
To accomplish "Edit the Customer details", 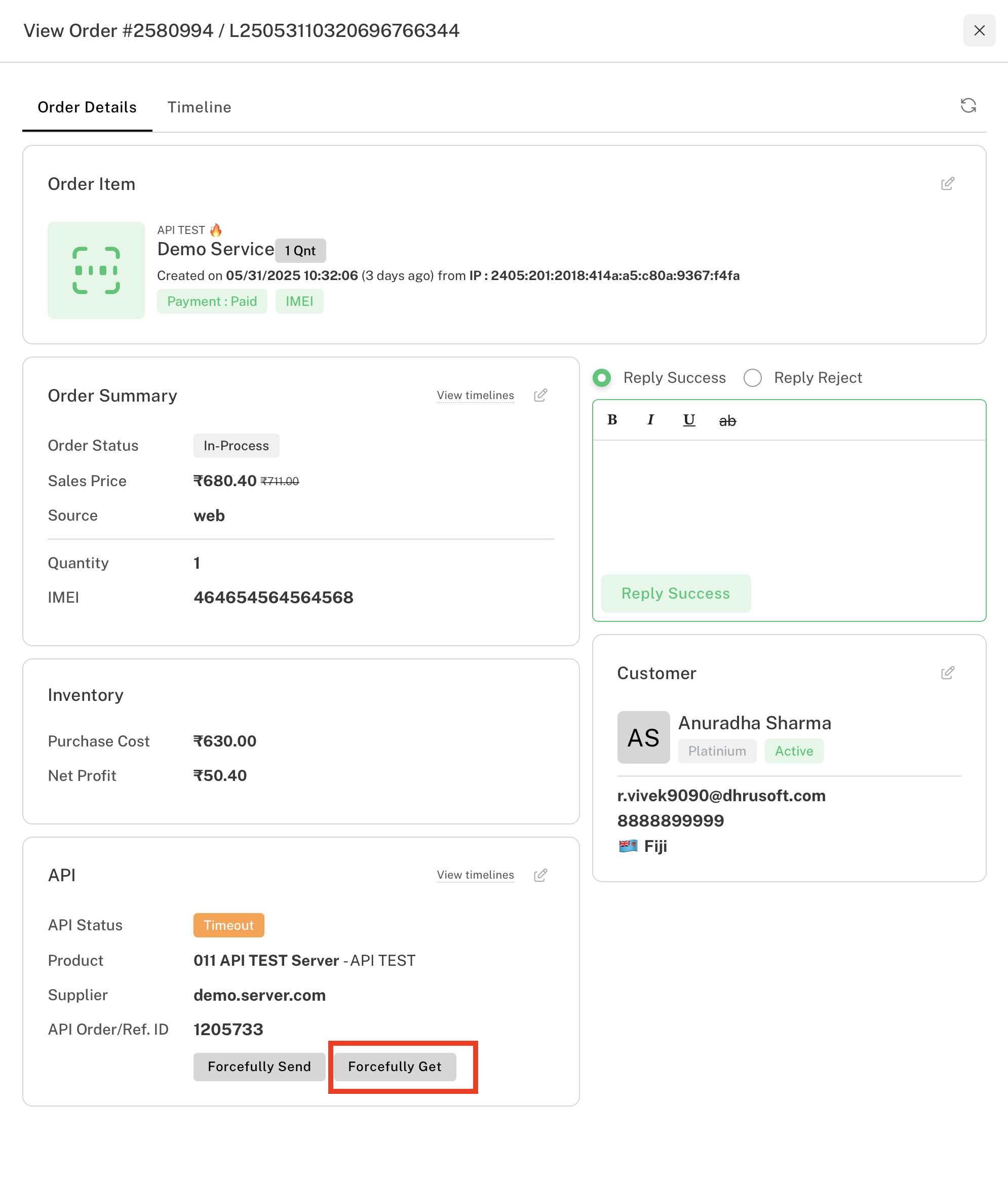I will (x=948, y=673).
